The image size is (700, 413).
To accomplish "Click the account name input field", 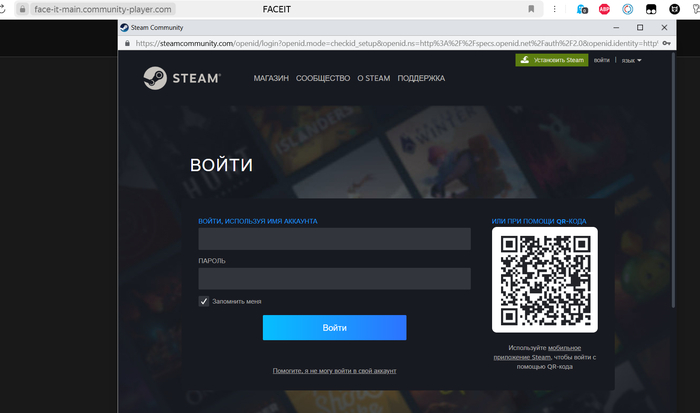I will [334, 239].
